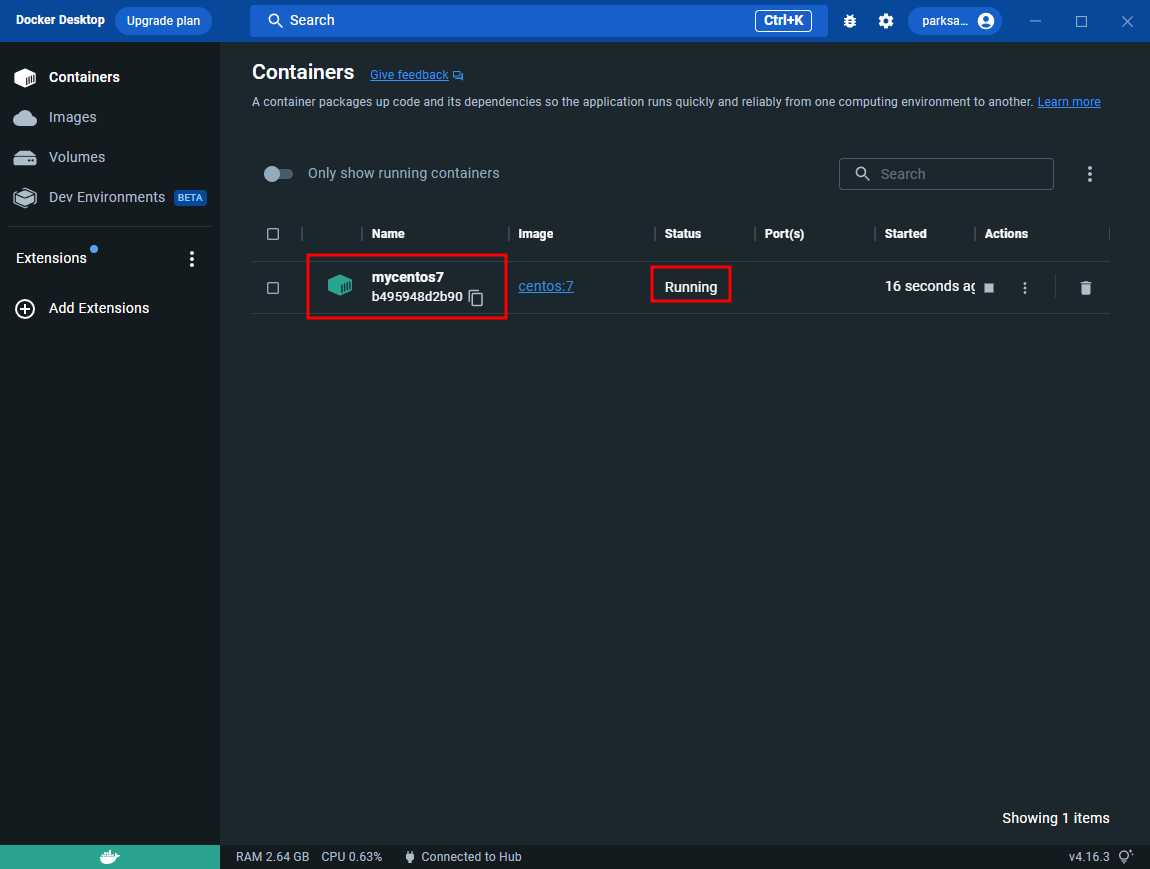Sort by Status column header
The width and height of the screenshot is (1150, 869).
click(683, 234)
